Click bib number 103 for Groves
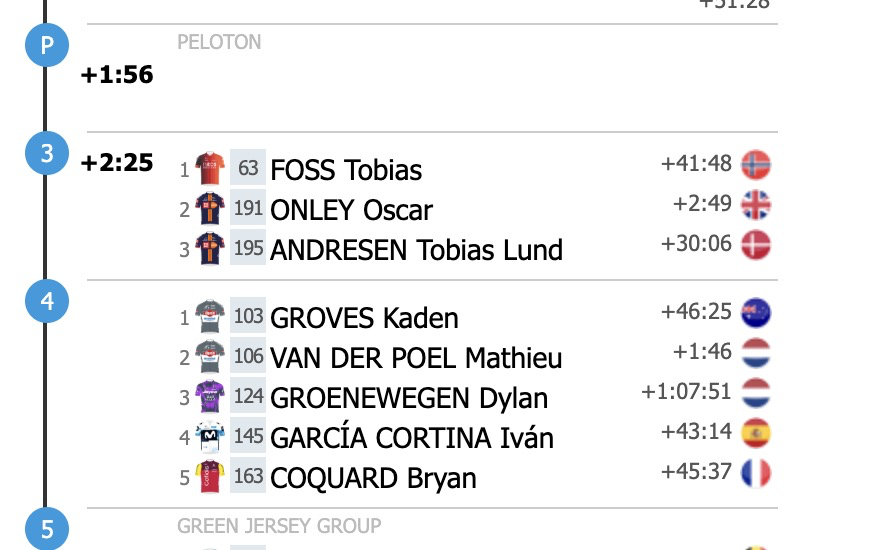The height and width of the screenshot is (550, 892). [x=248, y=315]
